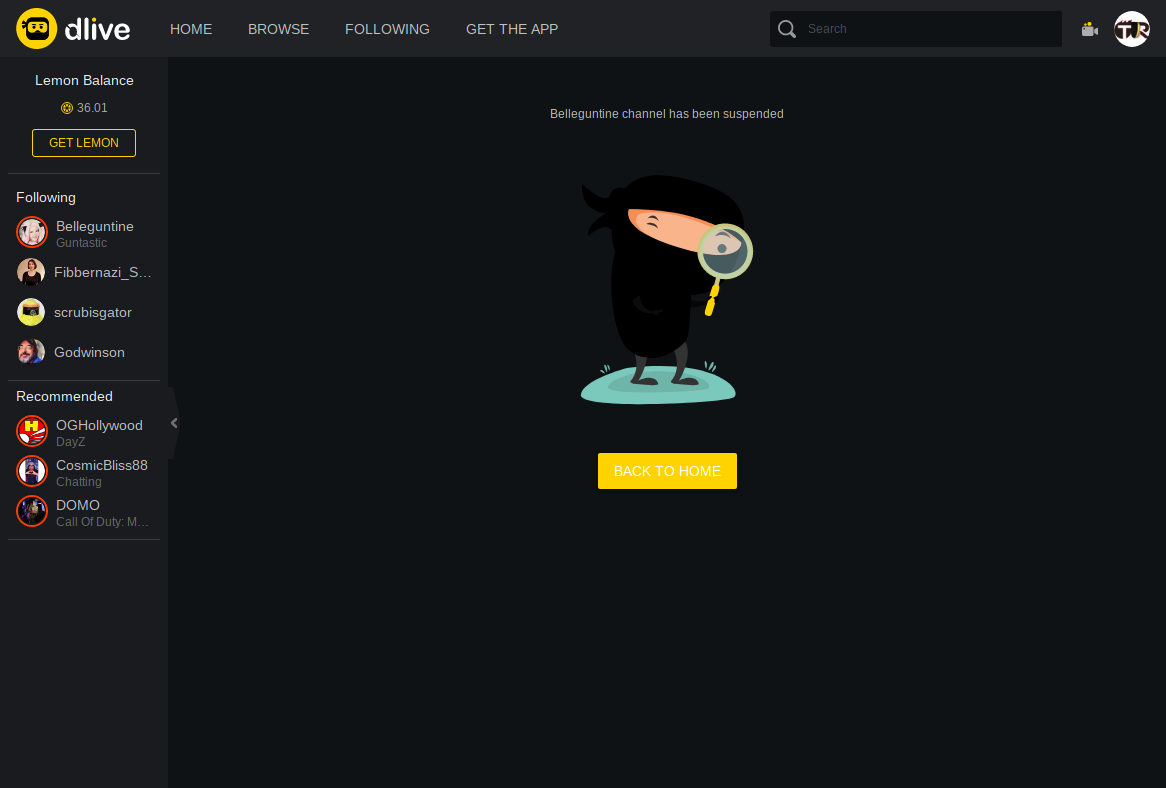The width and height of the screenshot is (1166, 788).
Task: Select the Godwinson channel name
Action: 89,352
